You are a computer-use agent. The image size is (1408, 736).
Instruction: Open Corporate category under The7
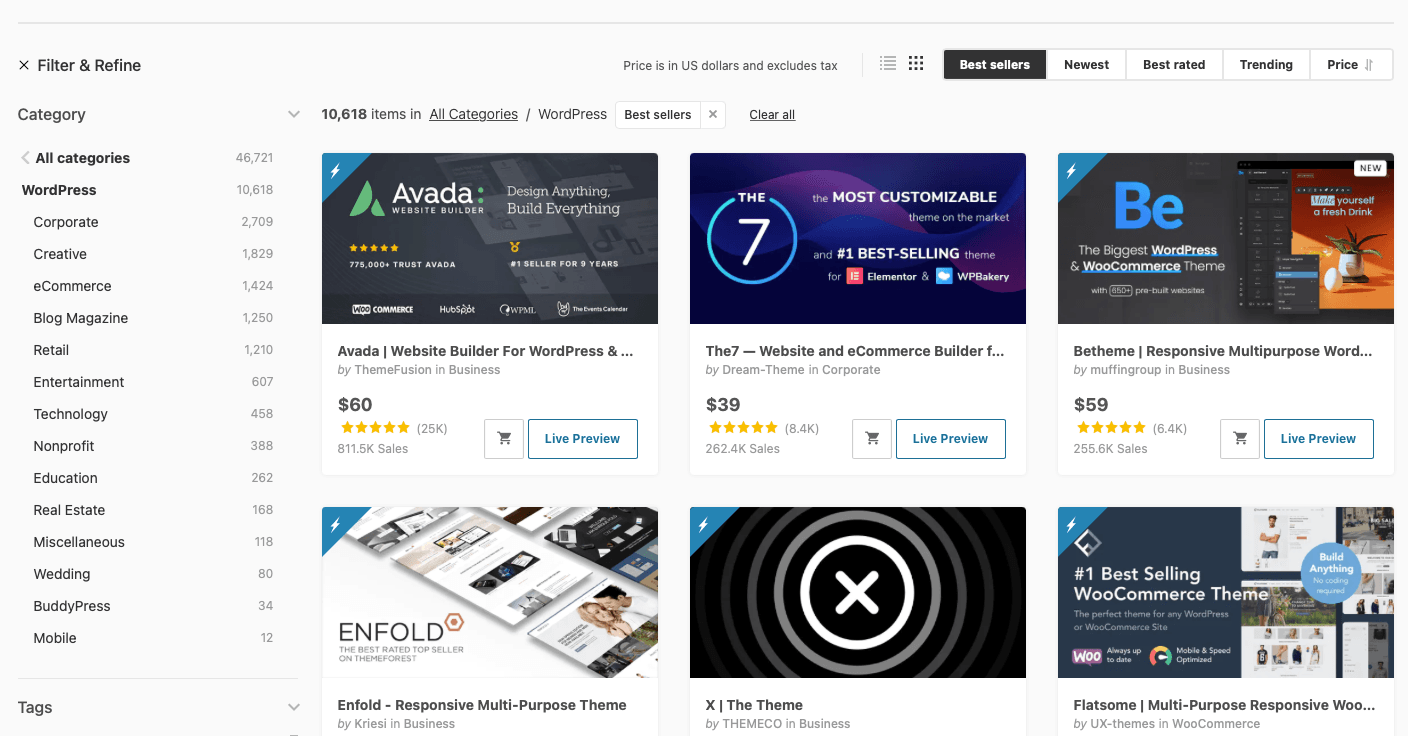(x=851, y=370)
